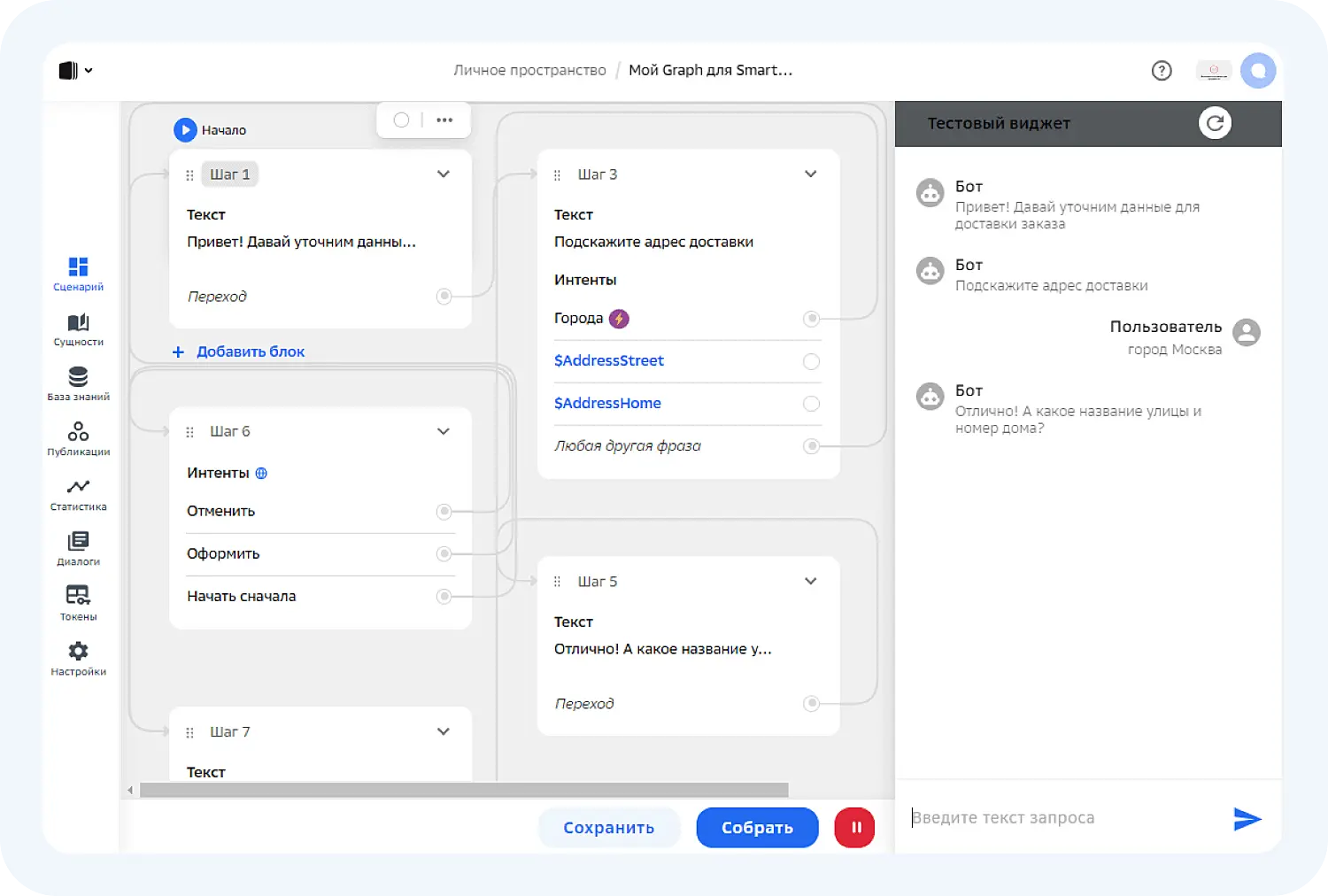Select the $AddressHome connector circle
This screenshot has width=1328, height=896.
pos(811,404)
